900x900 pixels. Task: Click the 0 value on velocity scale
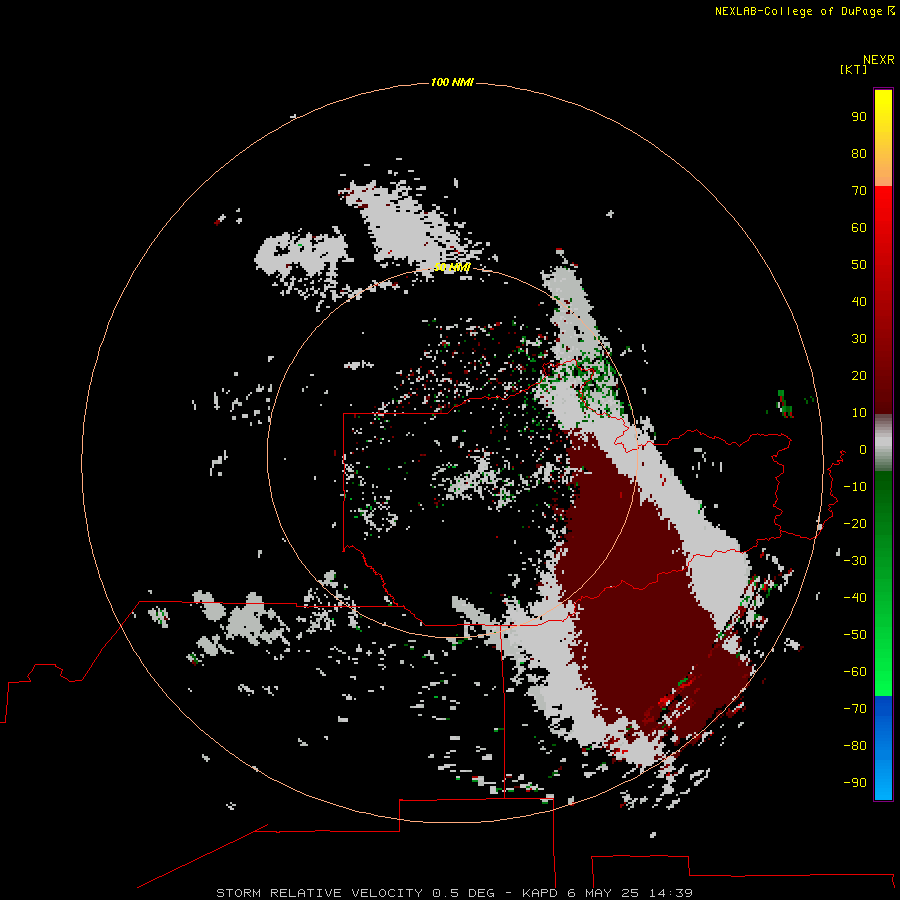tap(863, 450)
